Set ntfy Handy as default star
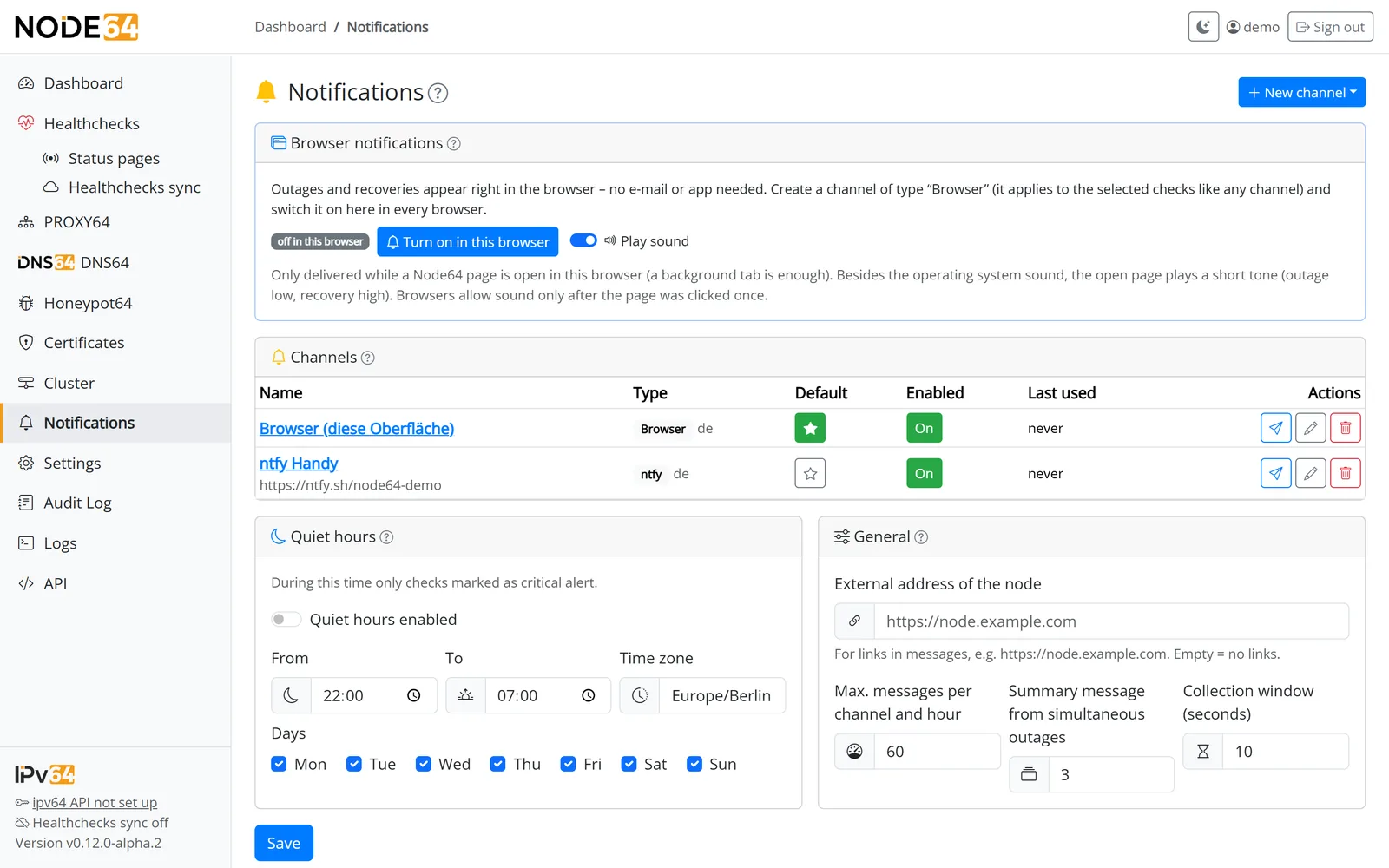1389x868 pixels. click(810, 473)
